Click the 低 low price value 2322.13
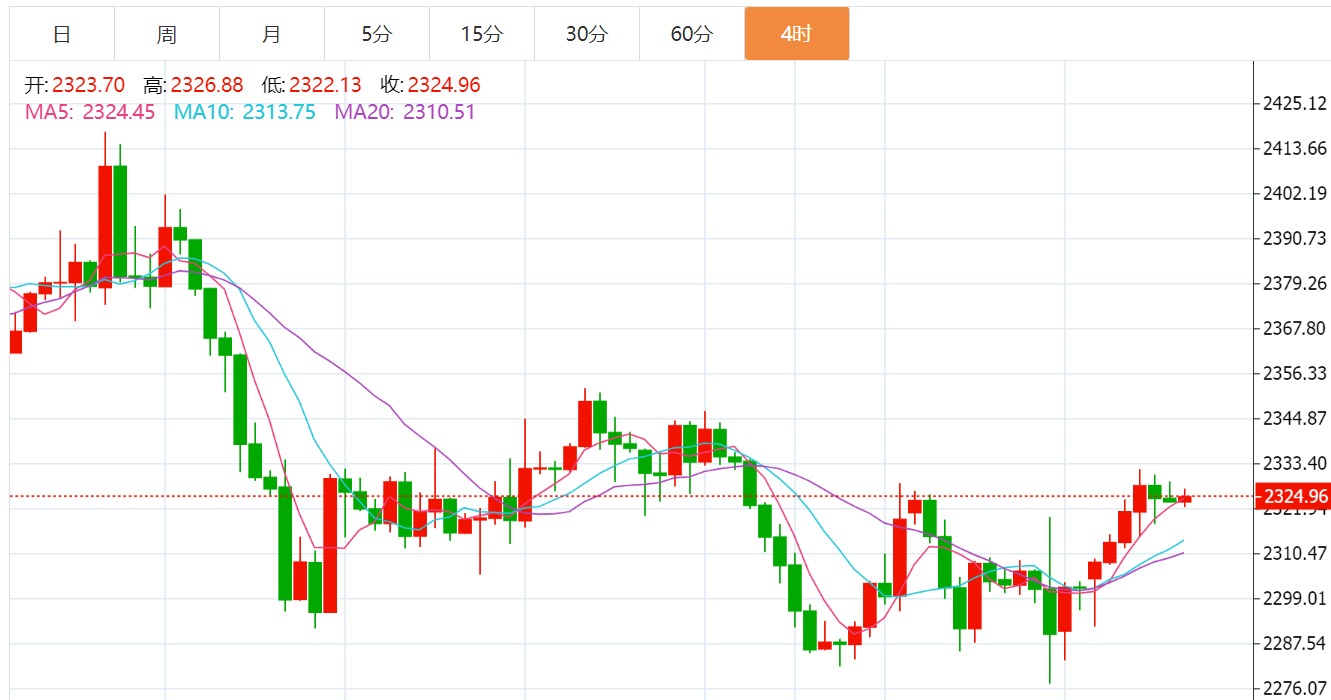 326,85
